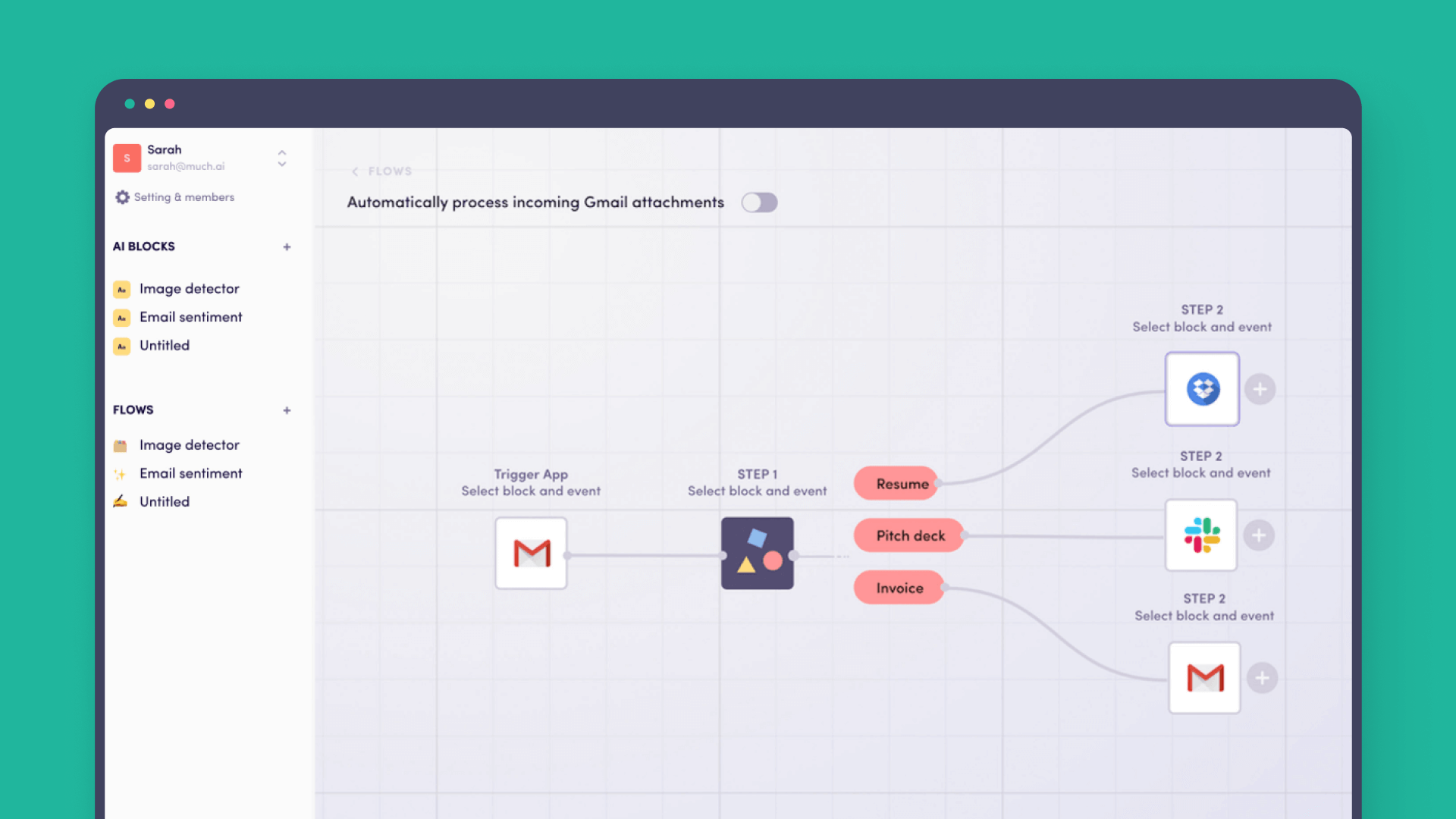Select the Pitch deck classifier tag

coord(908,535)
